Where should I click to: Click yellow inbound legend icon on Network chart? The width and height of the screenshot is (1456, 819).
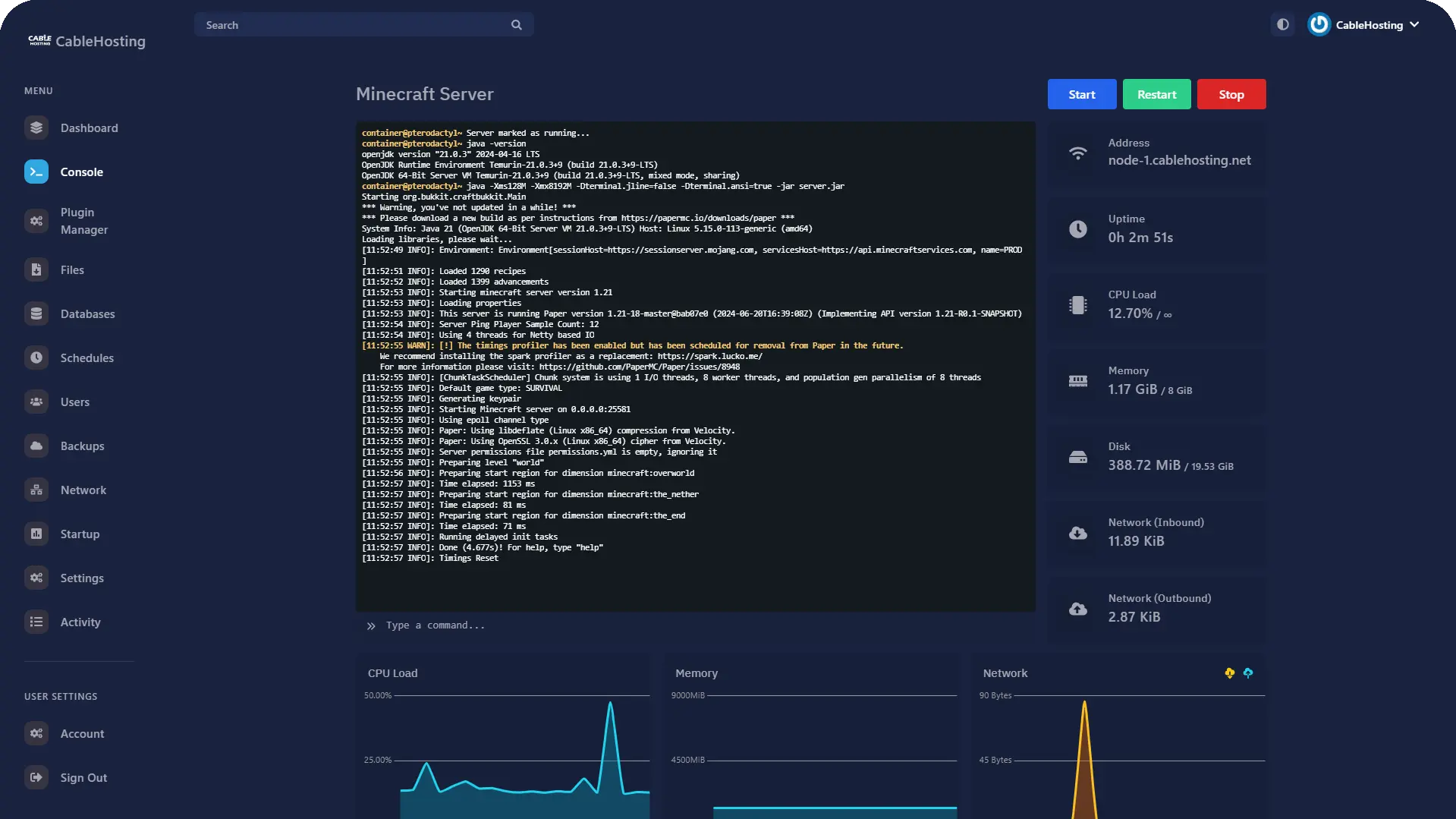pyautogui.click(x=1230, y=673)
